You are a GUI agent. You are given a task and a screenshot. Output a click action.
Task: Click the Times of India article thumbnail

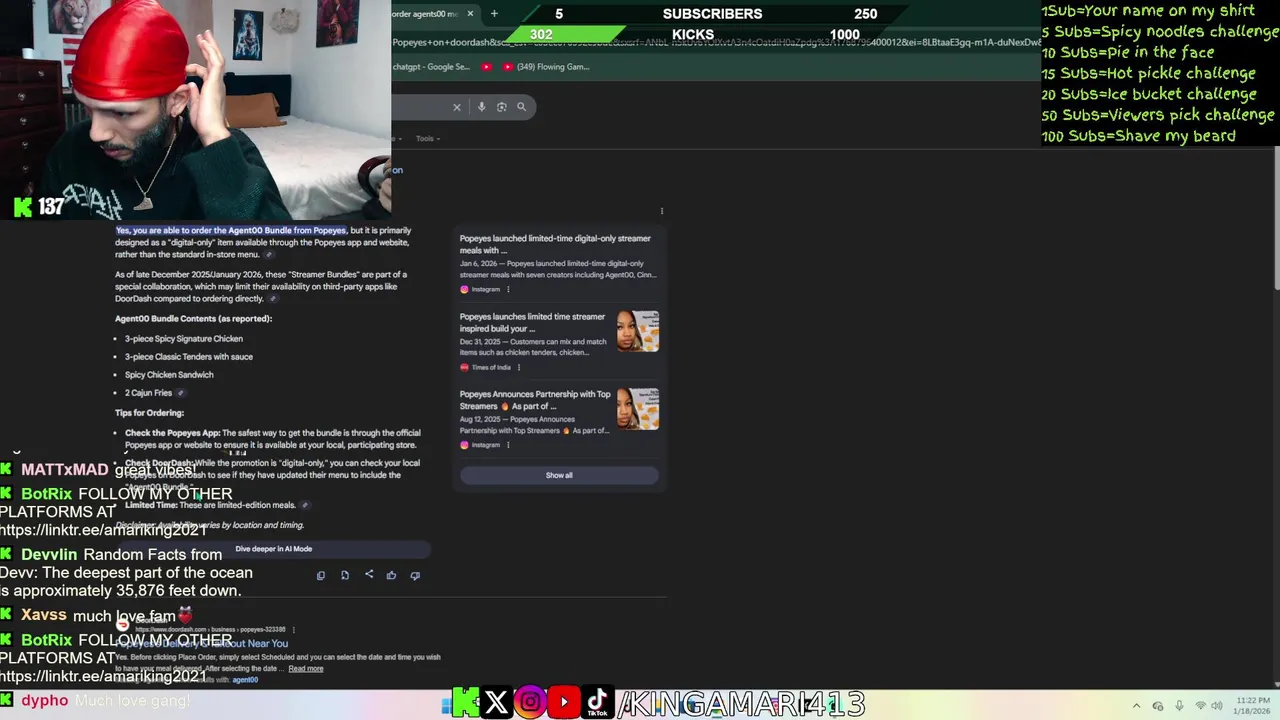638,331
